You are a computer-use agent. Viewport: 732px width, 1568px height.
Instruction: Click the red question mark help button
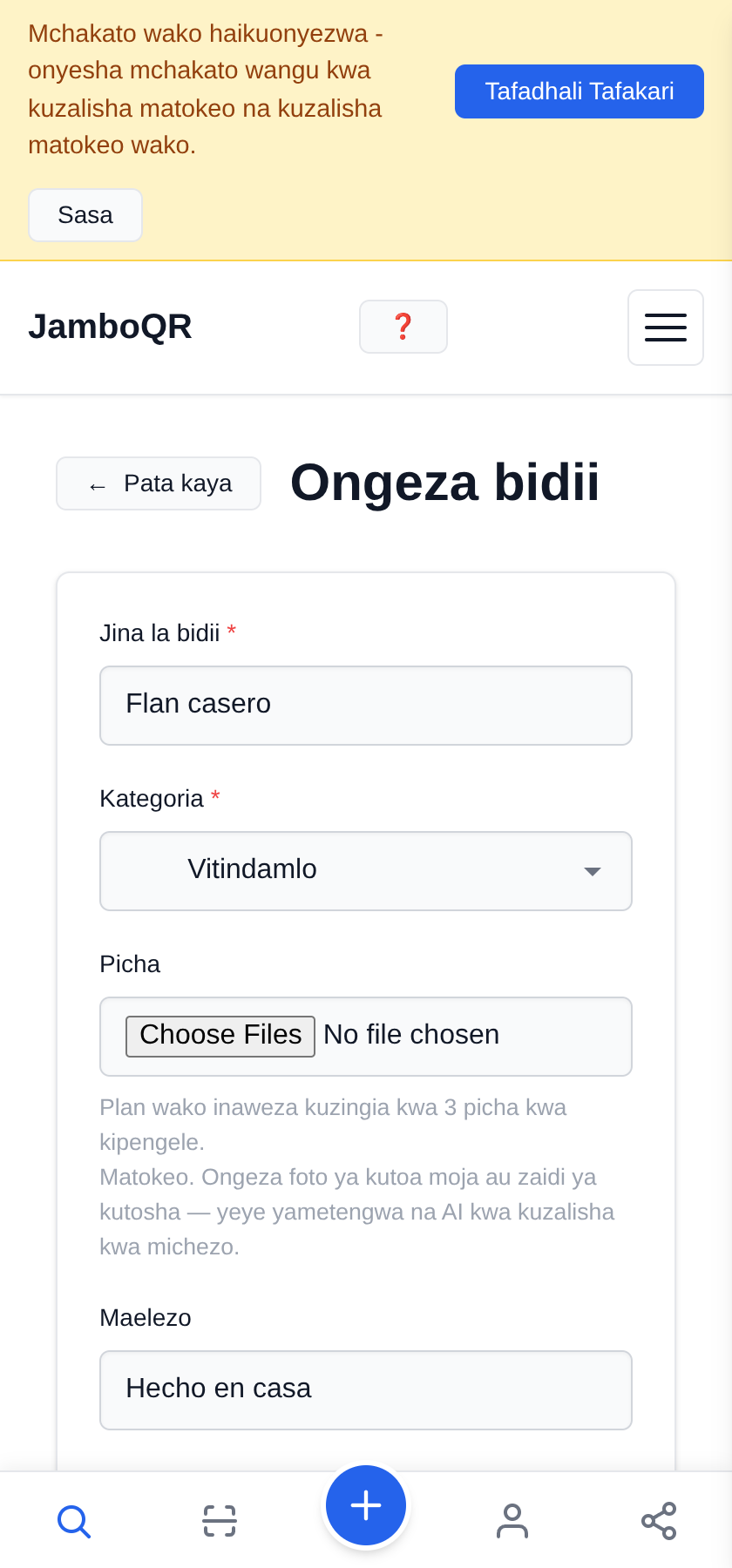pyautogui.click(x=403, y=327)
